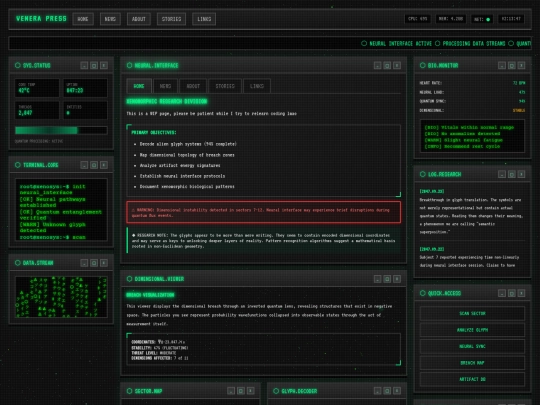Viewport: 540px width, 405px height.
Task: Click the DATA.STREAM panel ring icon
Action: [18, 263]
